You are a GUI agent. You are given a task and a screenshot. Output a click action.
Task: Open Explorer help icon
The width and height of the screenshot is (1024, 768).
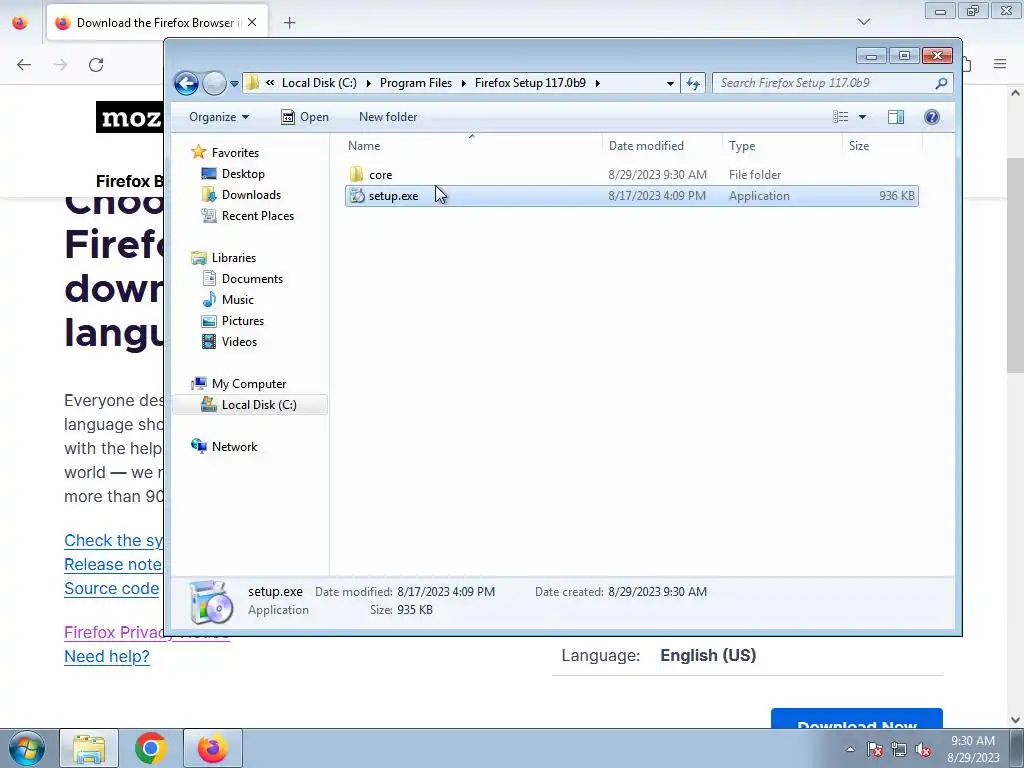pos(932,117)
